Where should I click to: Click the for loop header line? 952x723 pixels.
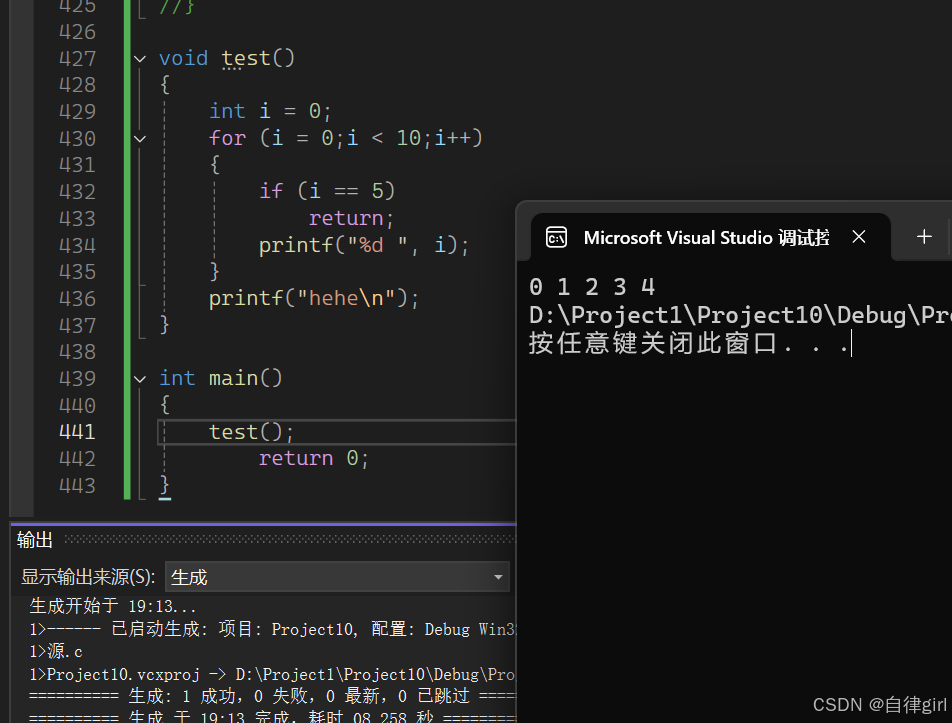(345, 138)
